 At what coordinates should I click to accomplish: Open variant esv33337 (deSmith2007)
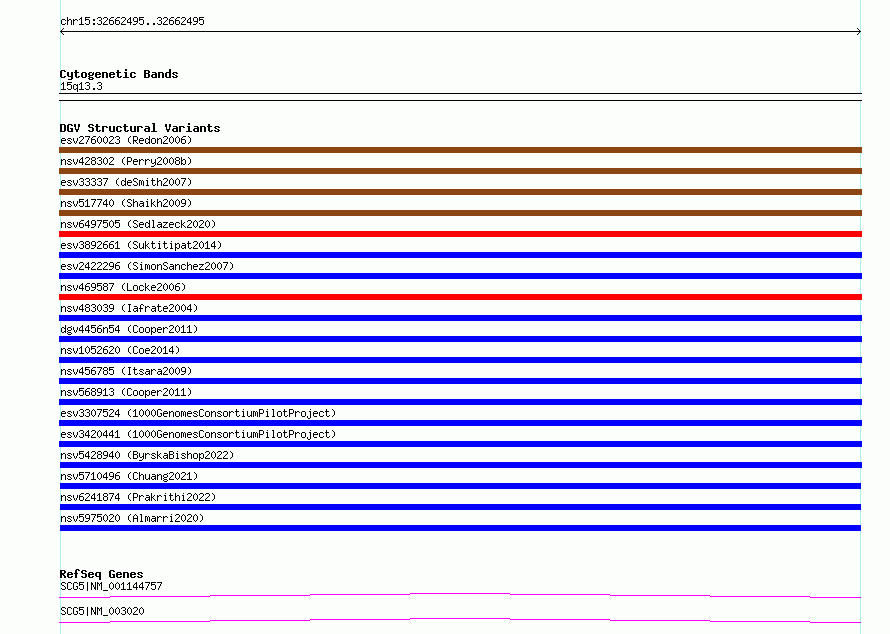coord(126,182)
